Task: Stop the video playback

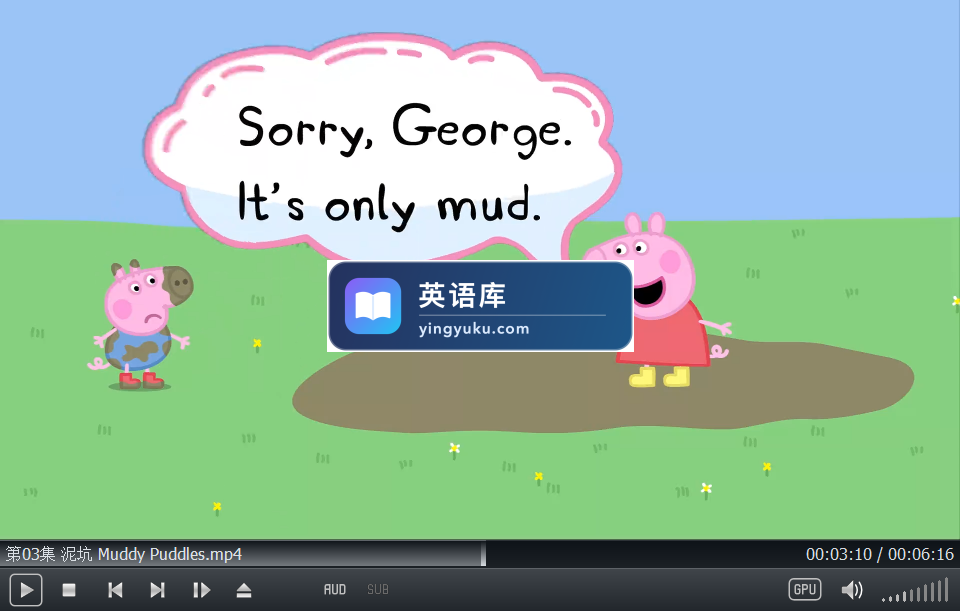Action: (x=69, y=590)
